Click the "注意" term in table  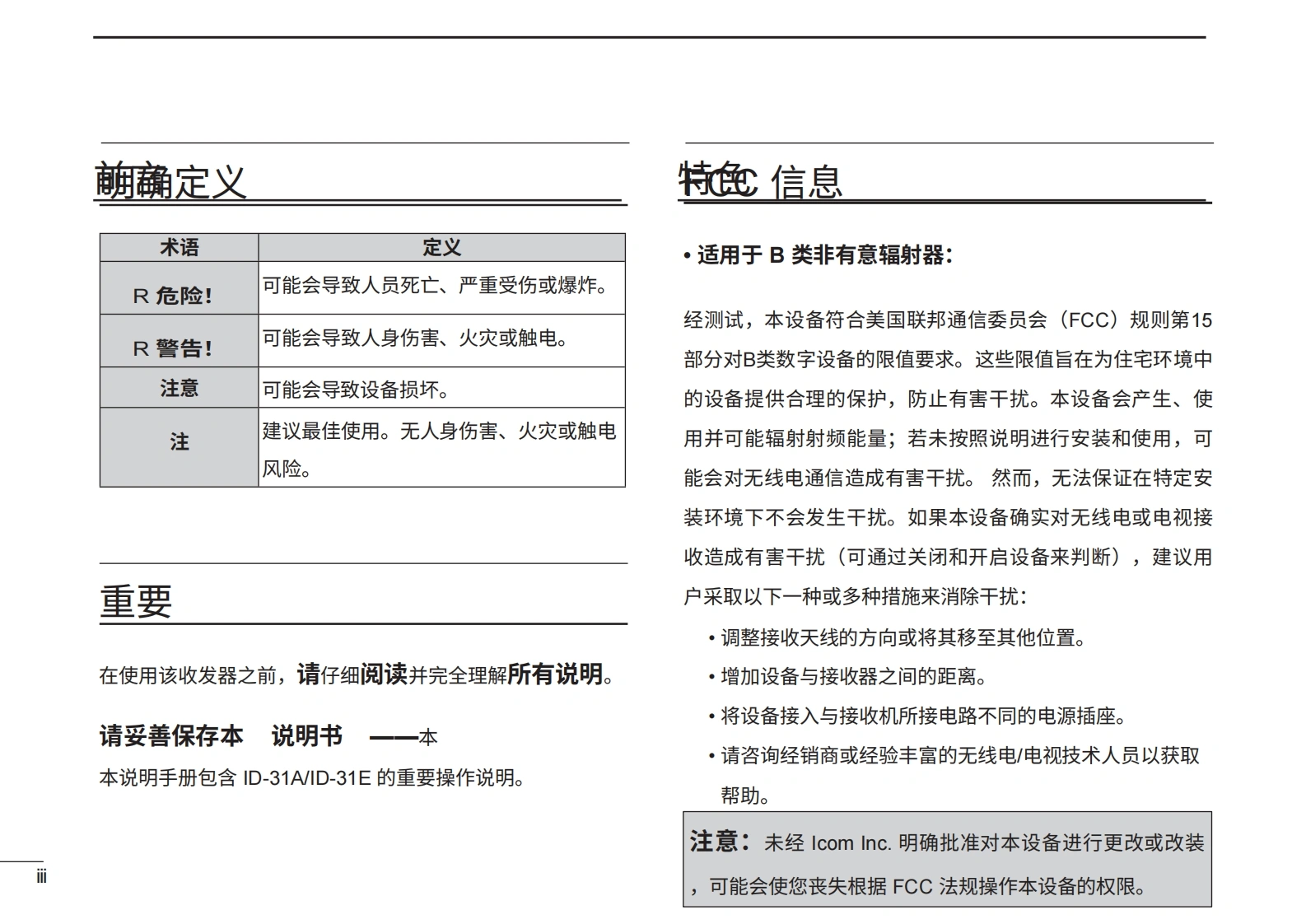coord(179,388)
